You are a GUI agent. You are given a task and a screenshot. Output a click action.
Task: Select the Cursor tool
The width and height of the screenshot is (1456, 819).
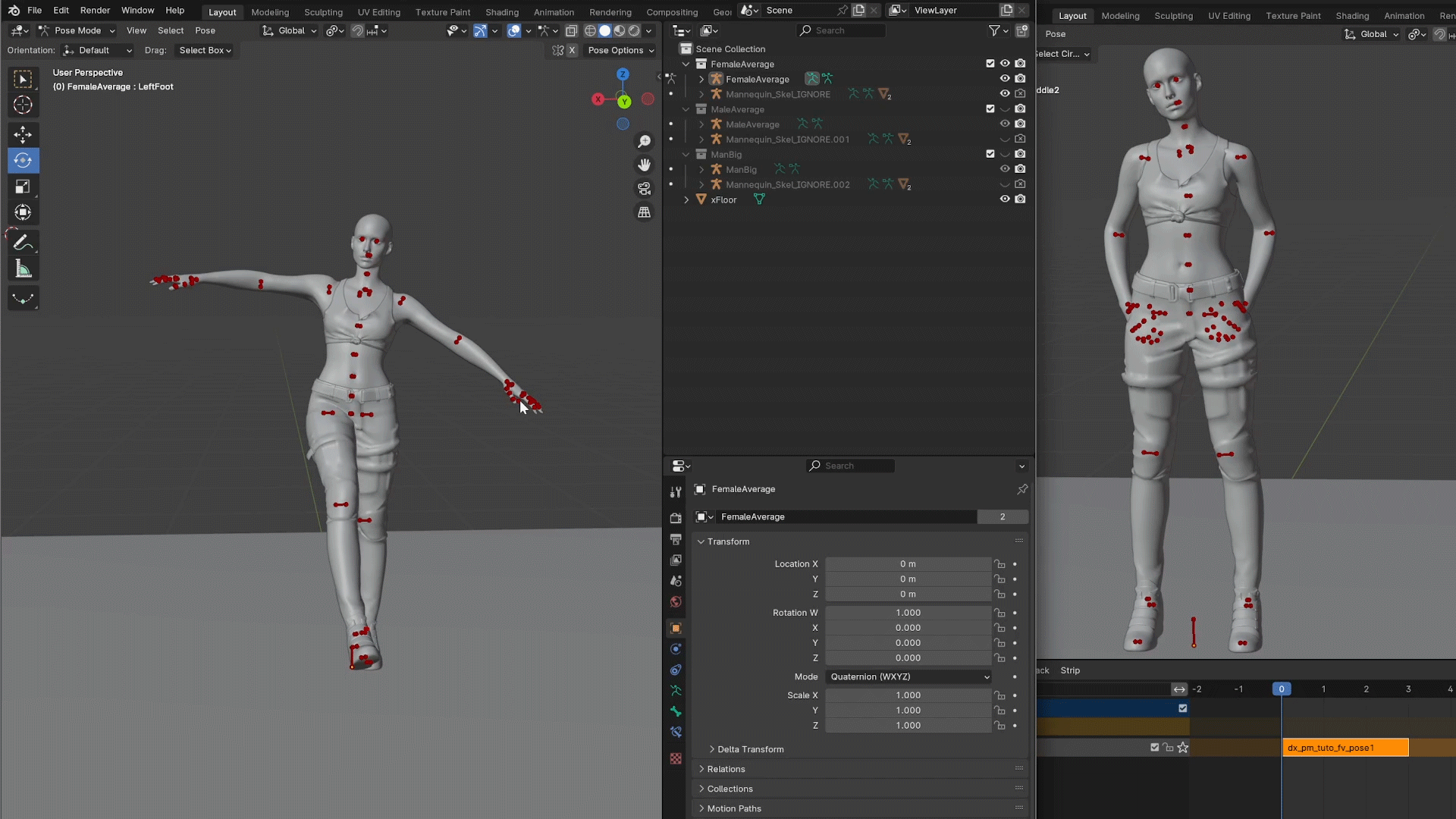click(23, 105)
